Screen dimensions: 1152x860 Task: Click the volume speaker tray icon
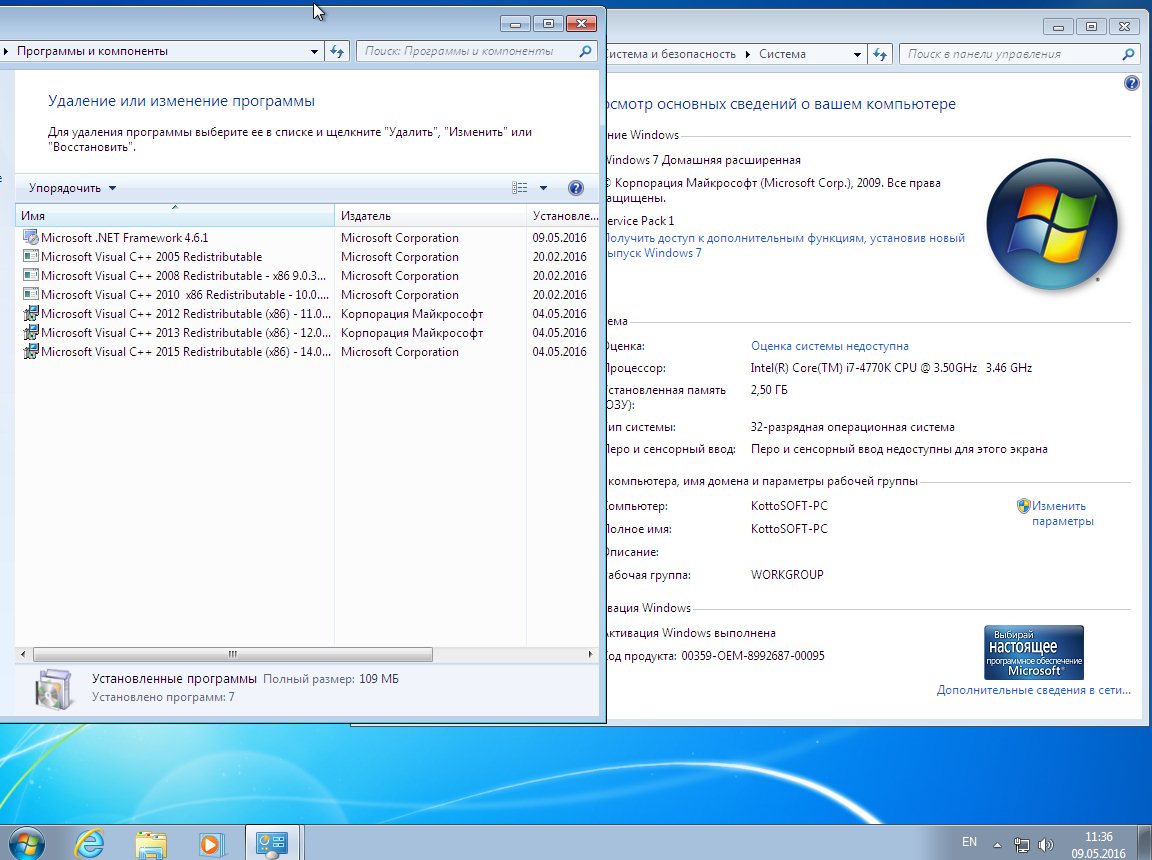[1046, 843]
